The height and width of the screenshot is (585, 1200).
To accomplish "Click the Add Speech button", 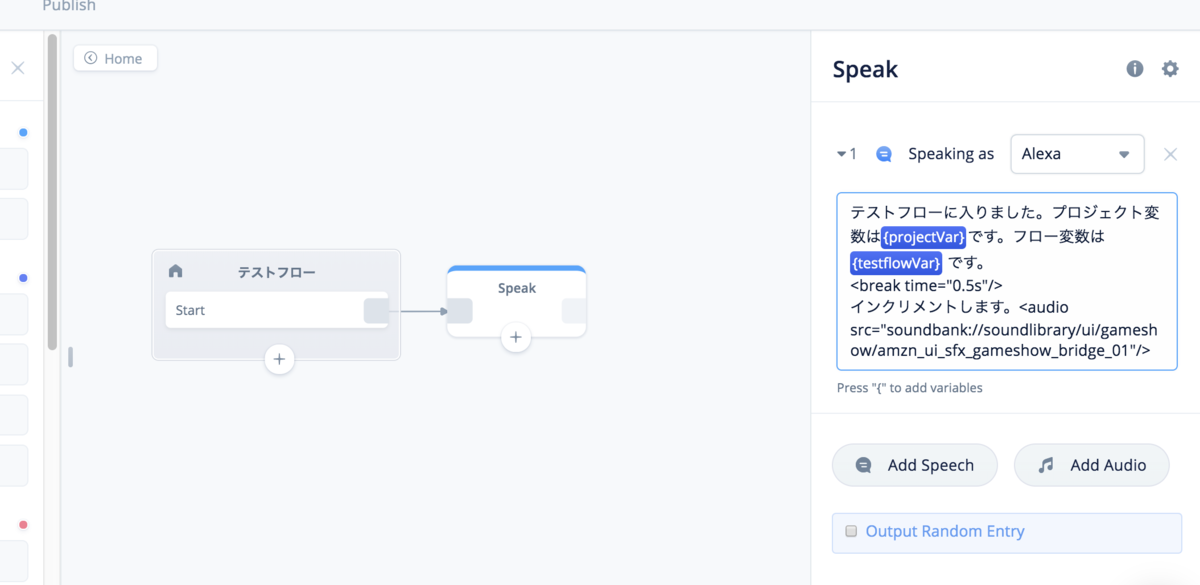I will [915, 465].
